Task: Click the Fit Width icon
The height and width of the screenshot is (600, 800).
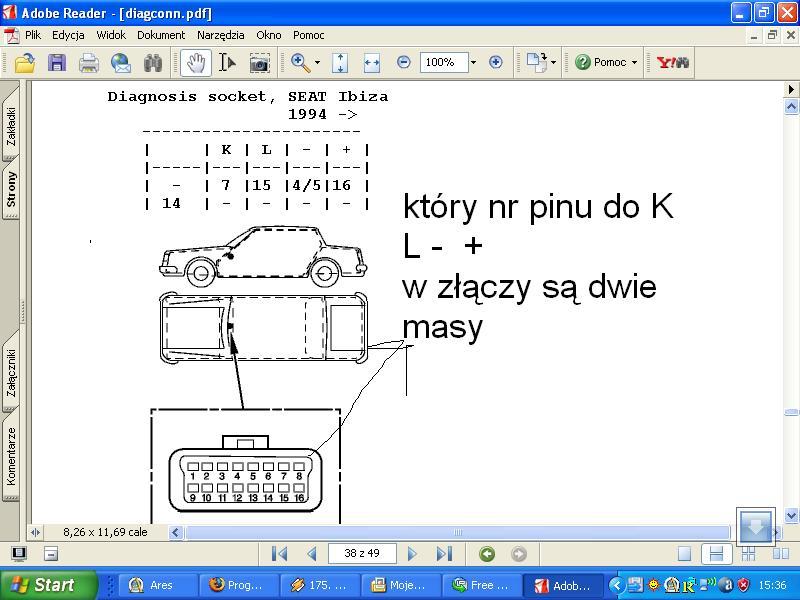Action: (371, 63)
